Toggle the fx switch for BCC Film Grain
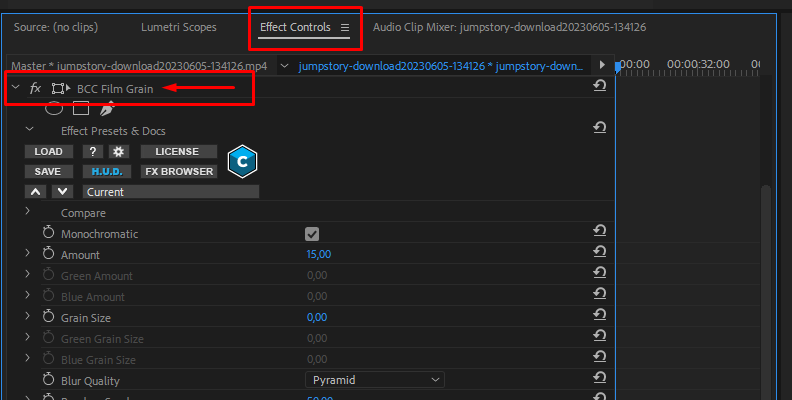 (x=35, y=88)
